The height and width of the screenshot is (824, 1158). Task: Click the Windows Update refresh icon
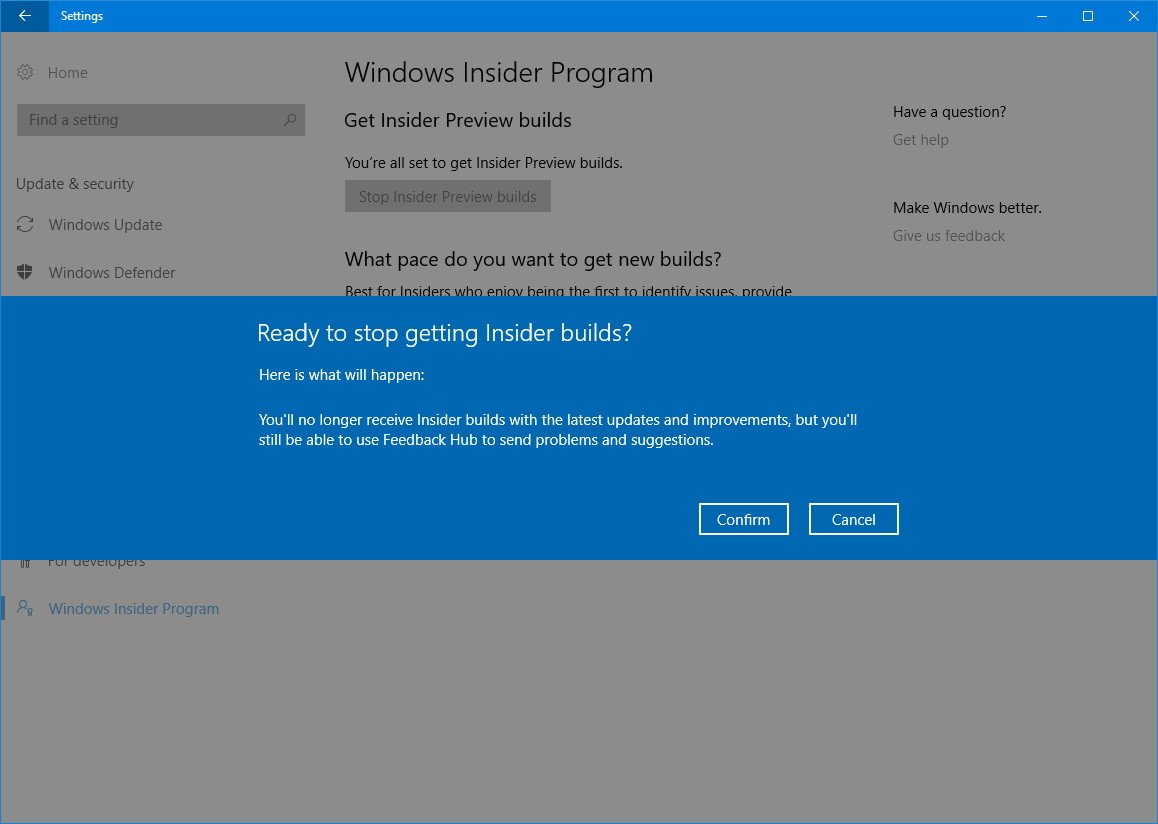(x=25, y=224)
